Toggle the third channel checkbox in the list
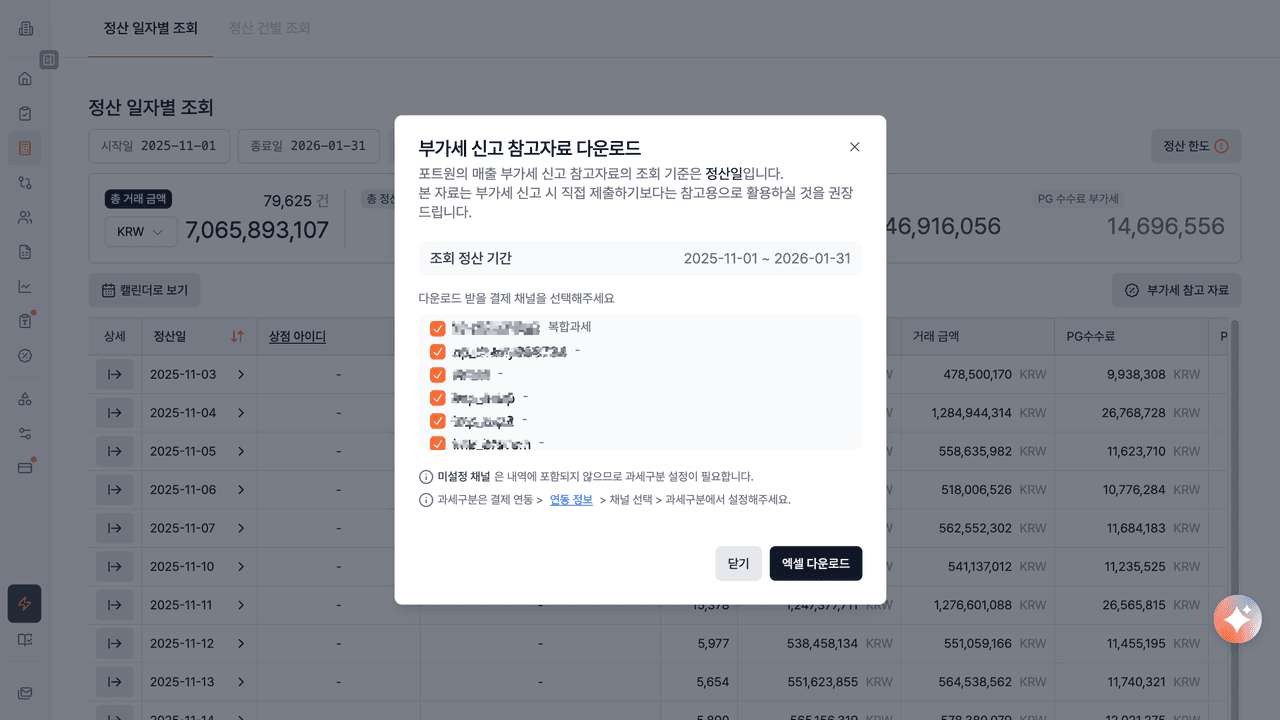Screen dimensions: 1280x720 click(437, 375)
